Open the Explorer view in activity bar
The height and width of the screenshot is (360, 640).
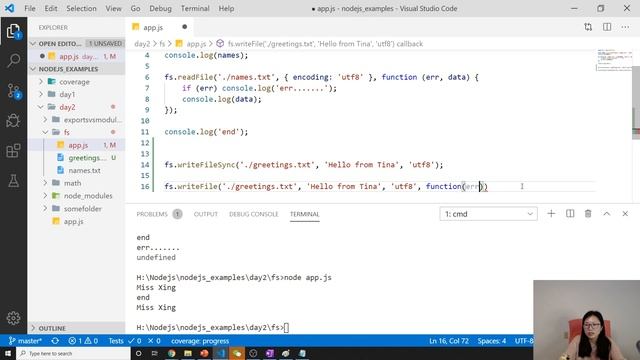tap(13, 31)
